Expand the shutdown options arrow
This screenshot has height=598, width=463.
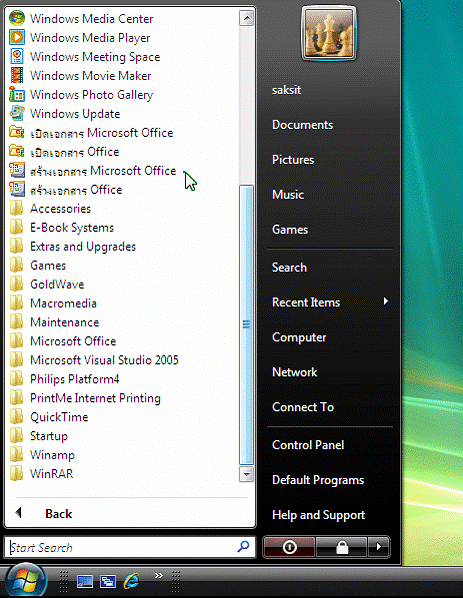(x=379, y=547)
